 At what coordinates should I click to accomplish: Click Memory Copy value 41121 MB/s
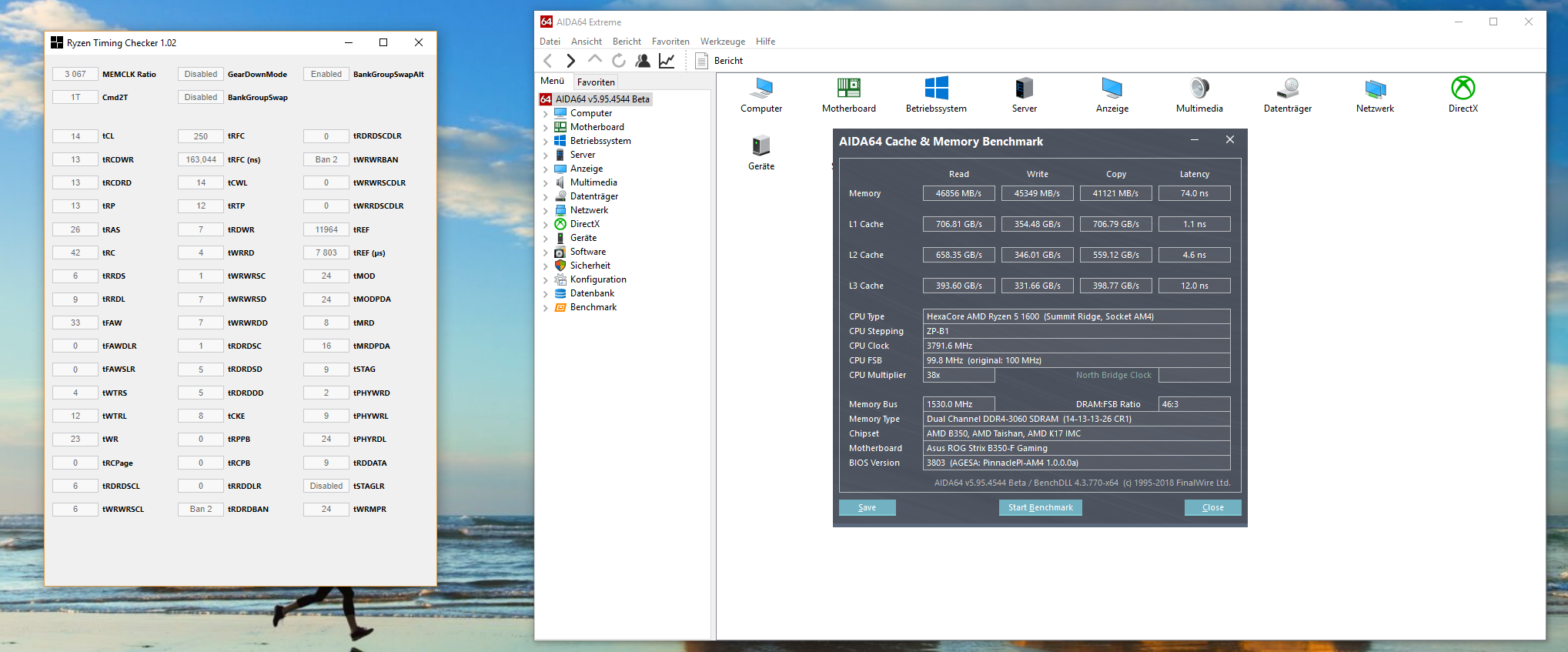coord(1115,193)
